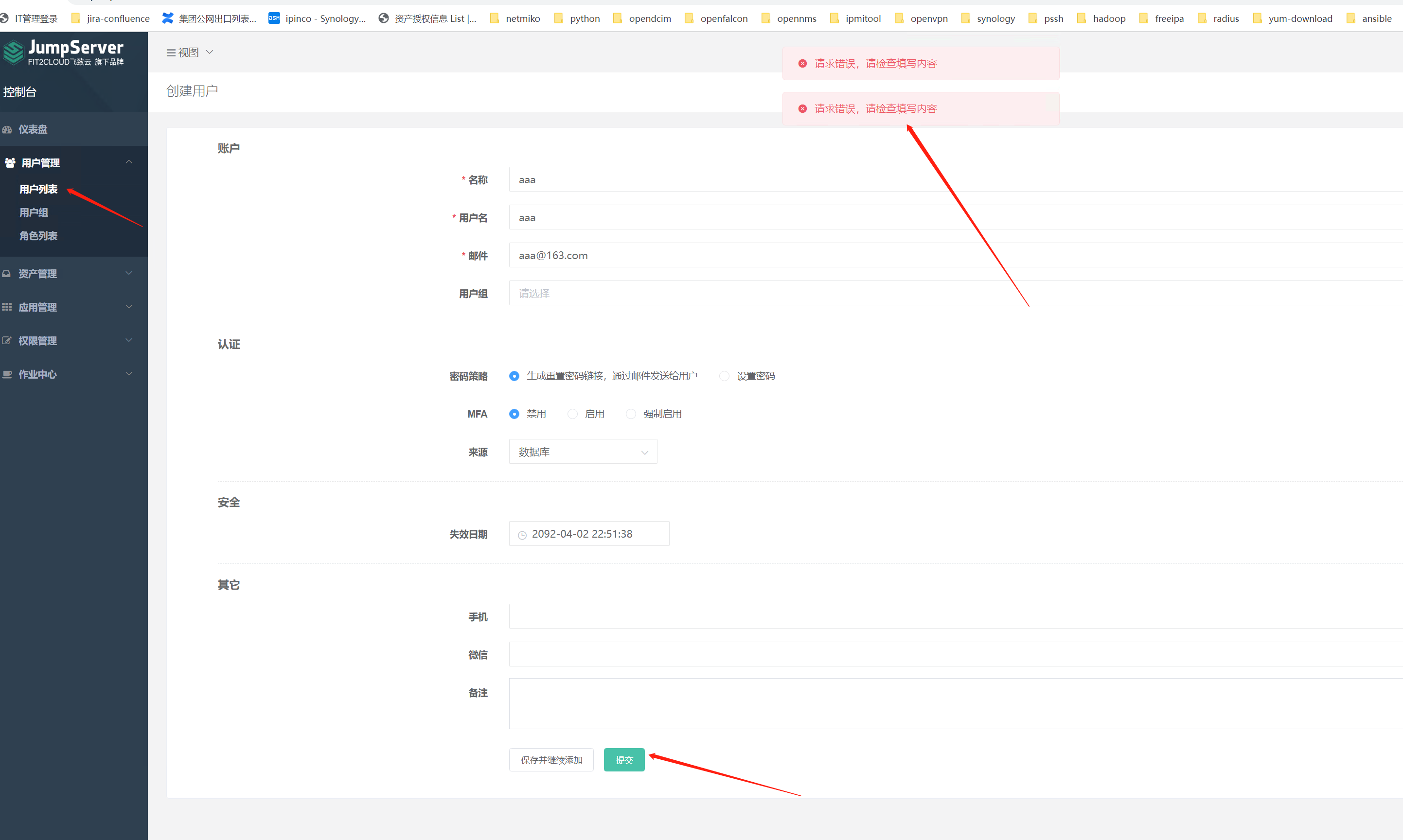Click the hamburger icon next to 视图

tap(170, 52)
